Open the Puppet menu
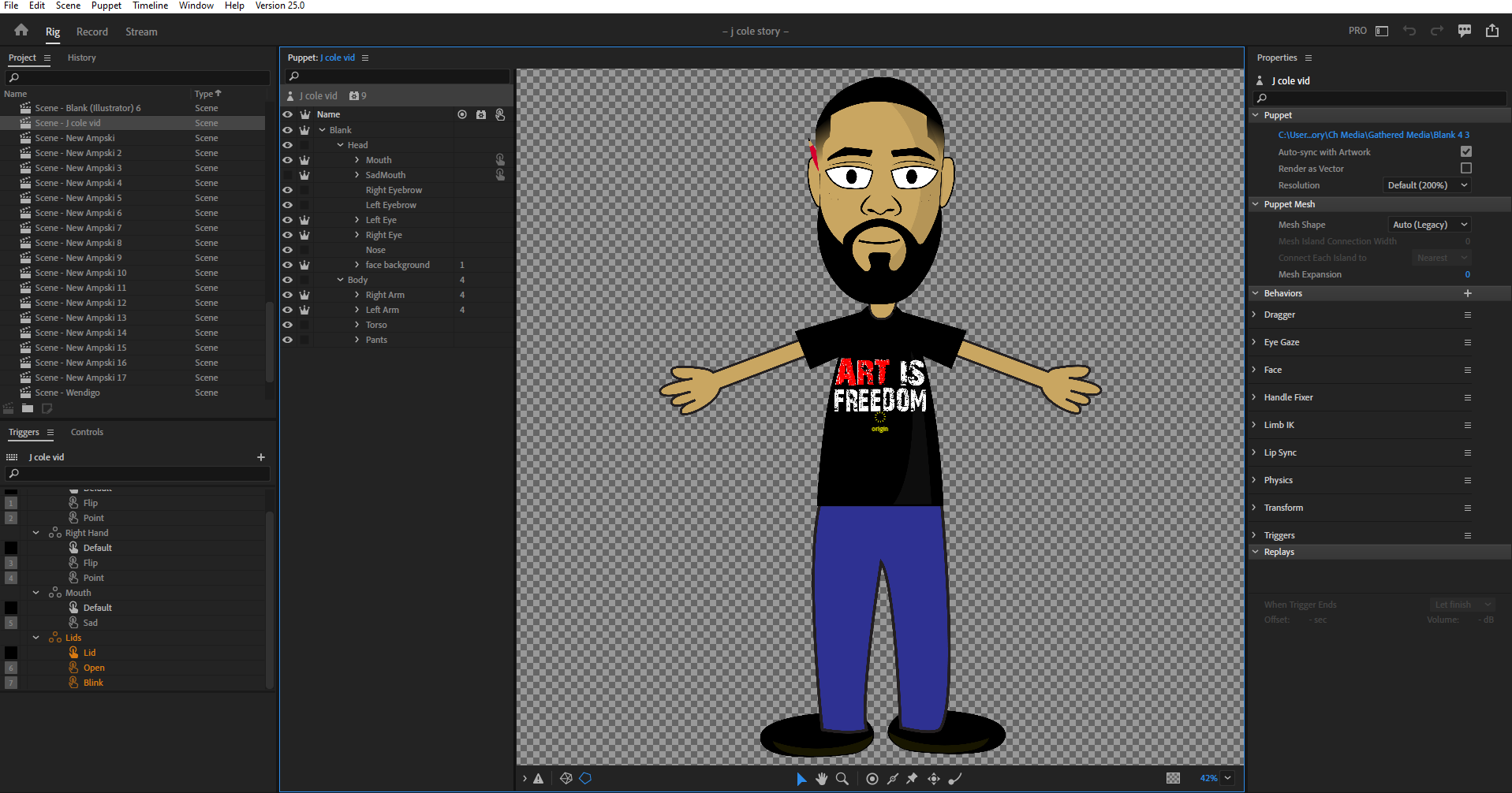Viewport: 1512px width, 793px height. (x=106, y=6)
